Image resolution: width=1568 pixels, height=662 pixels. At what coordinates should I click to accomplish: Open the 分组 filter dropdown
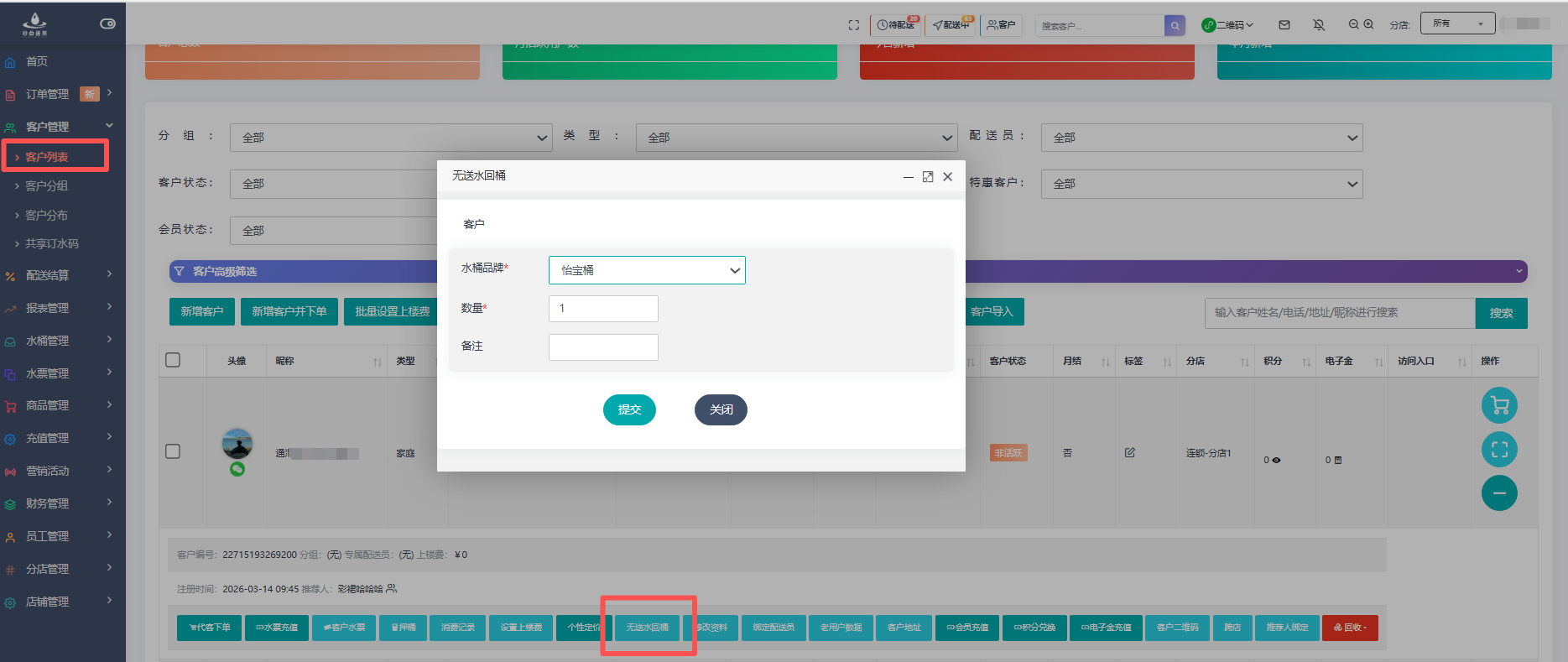click(391, 138)
